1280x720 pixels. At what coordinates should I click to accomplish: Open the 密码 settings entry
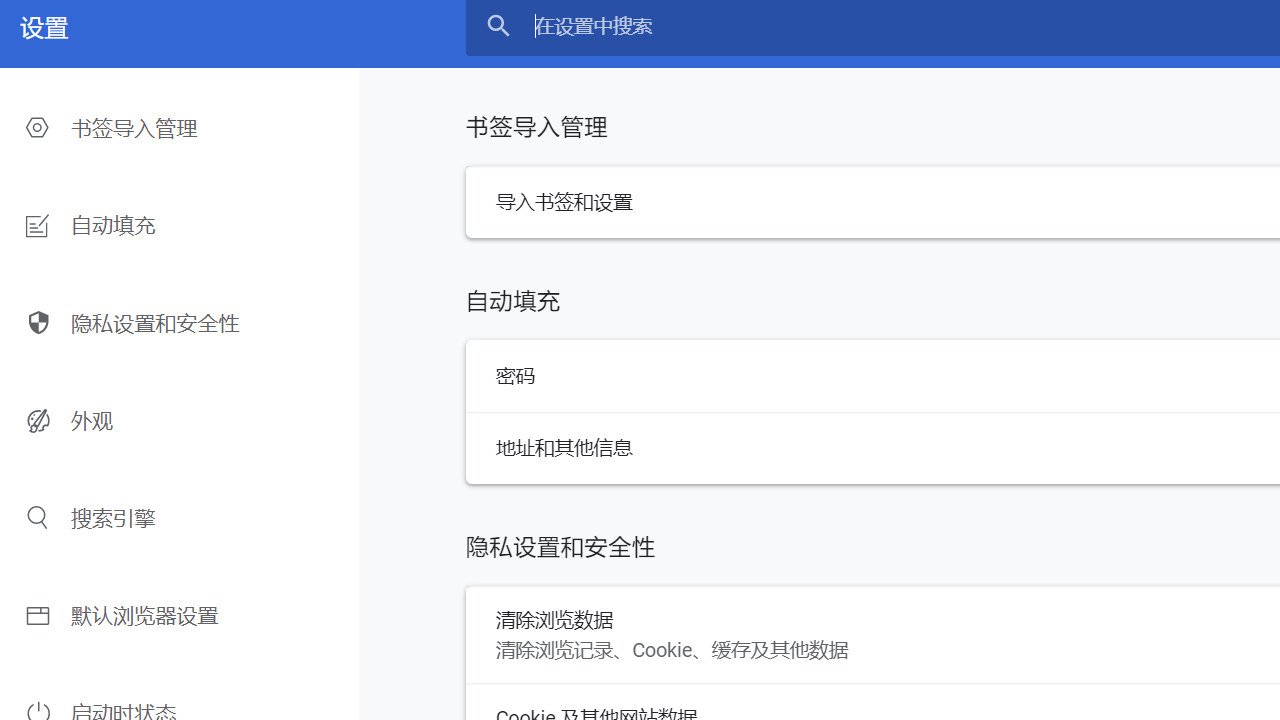point(515,375)
